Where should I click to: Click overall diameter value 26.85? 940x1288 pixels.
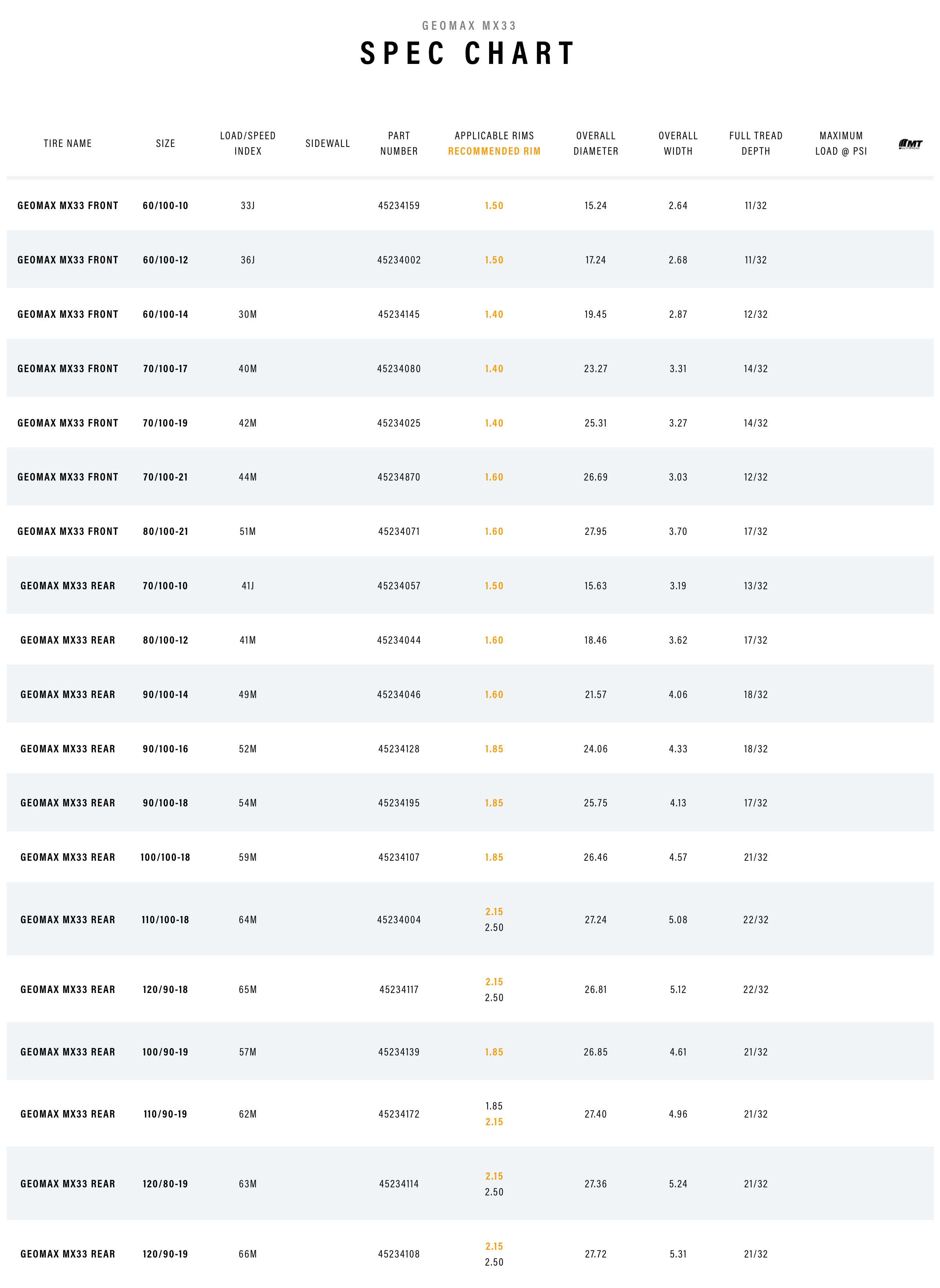point(596,1052)
